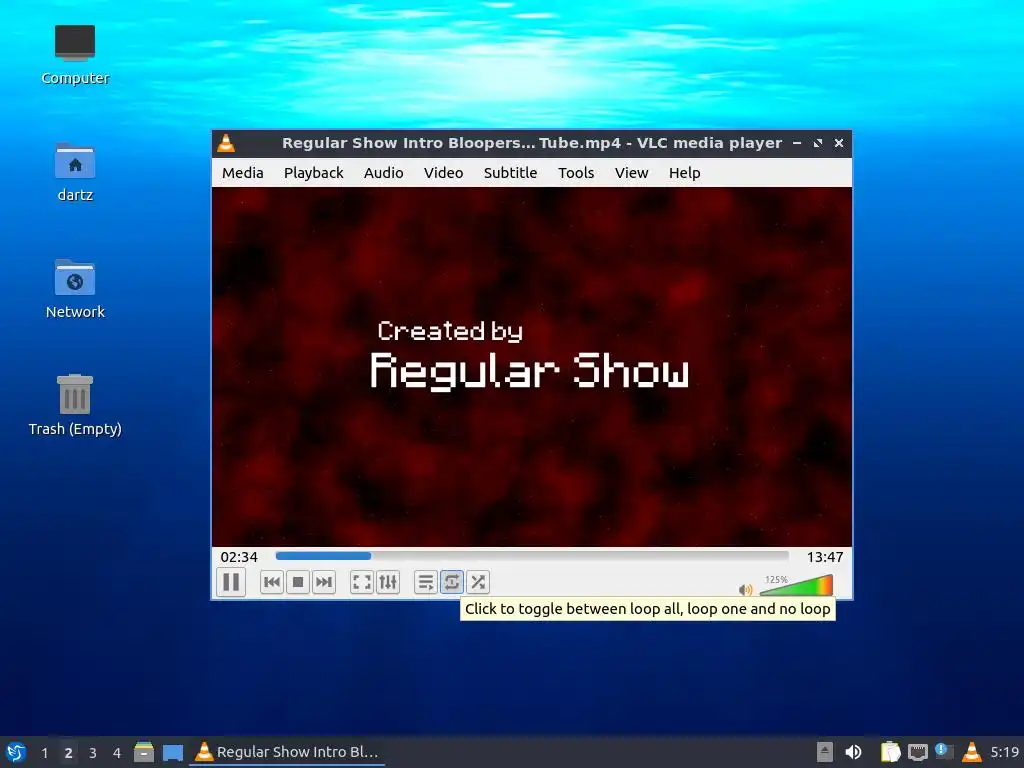Click the 5:19 clock

1004,752
